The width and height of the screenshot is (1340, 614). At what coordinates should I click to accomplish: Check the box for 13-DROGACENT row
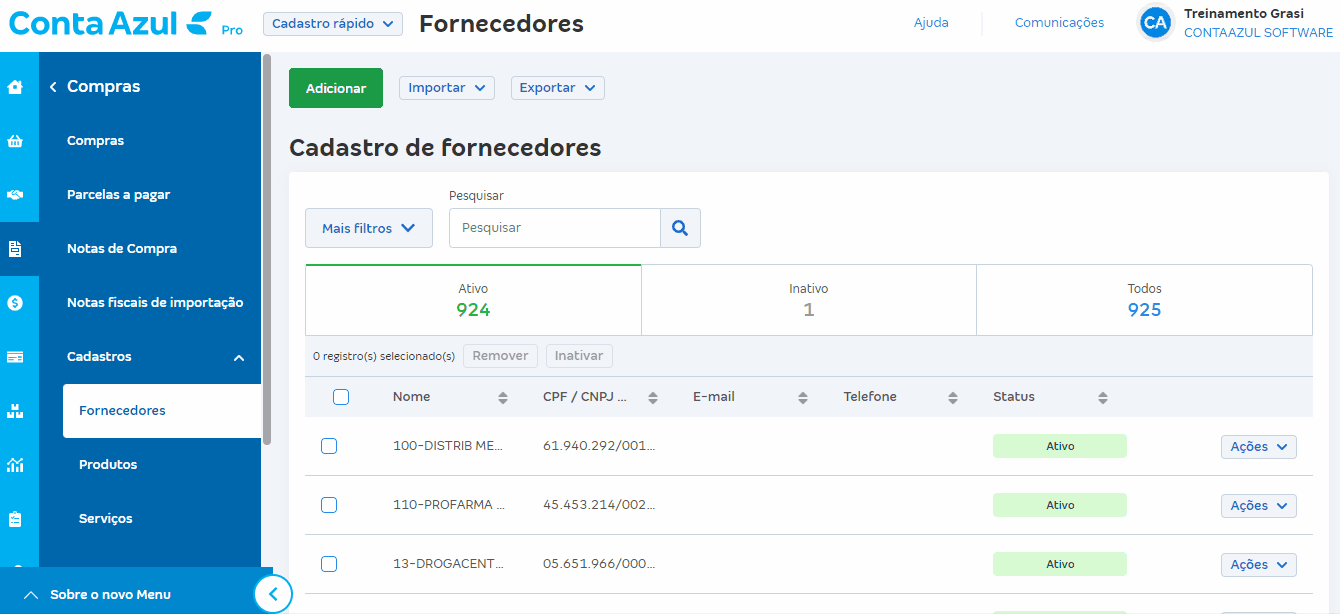pyautogui.click(x=329, y=564)
